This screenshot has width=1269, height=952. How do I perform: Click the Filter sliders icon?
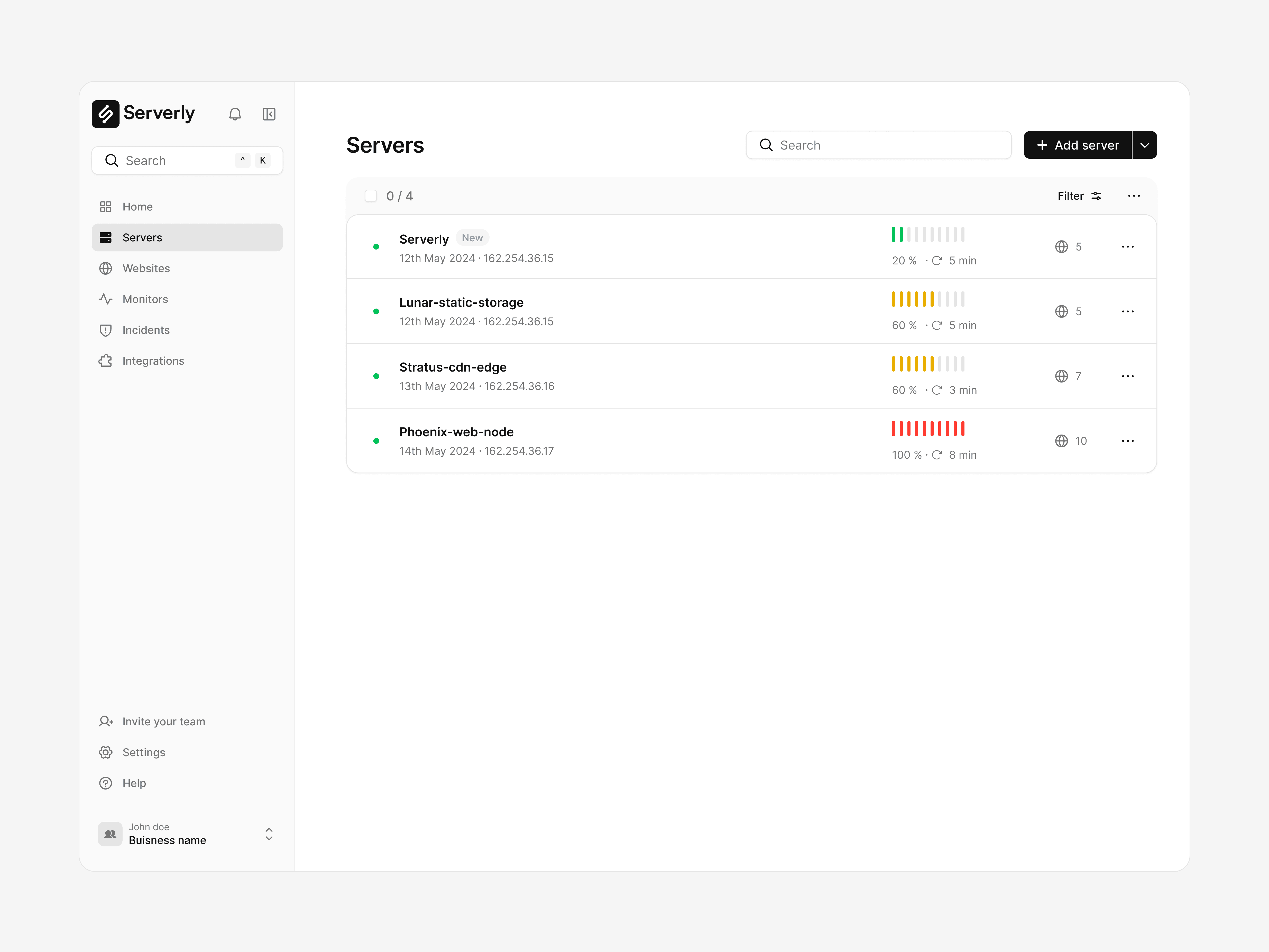[1096, 196]
